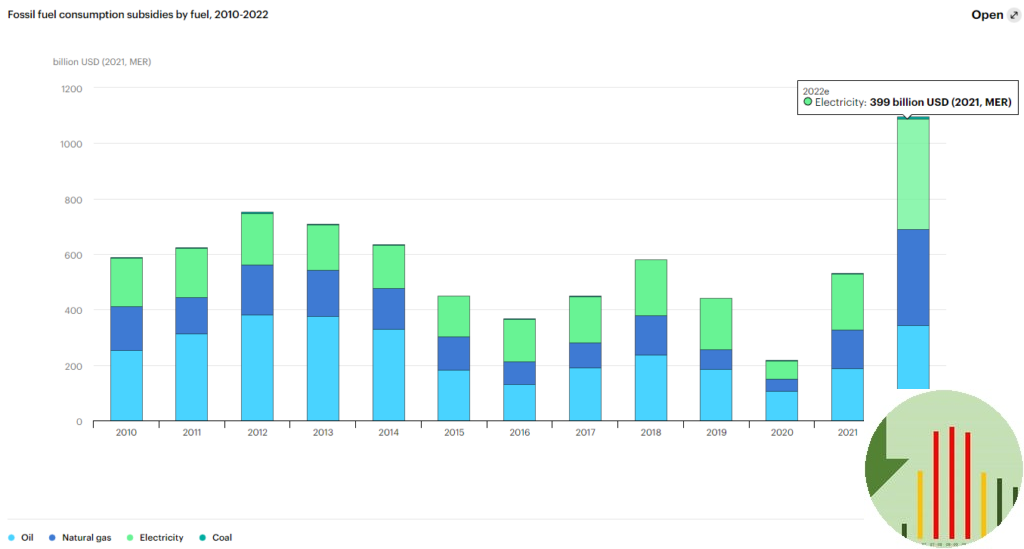Select the 2022 natural gas bar segment
Screen dimensions: 1024x549
tap(913, 277)
